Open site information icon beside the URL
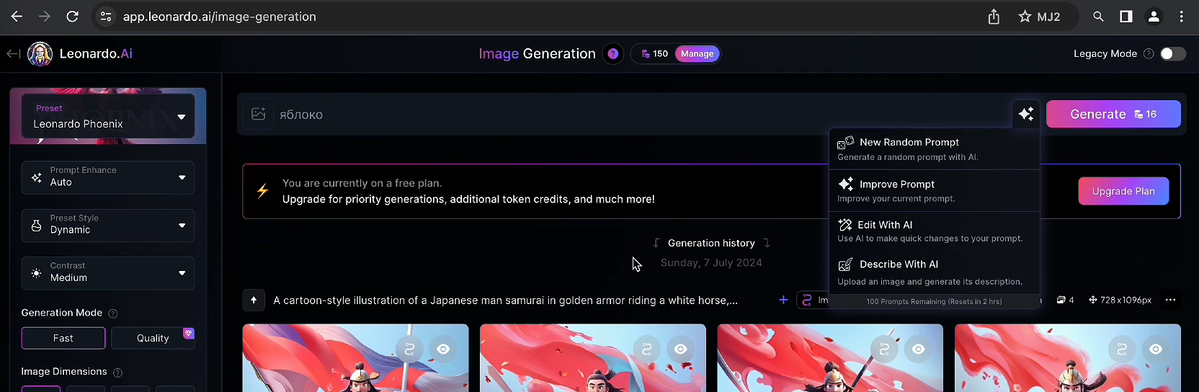Viewport: 1199px width, 392px height. click(106, 16)
